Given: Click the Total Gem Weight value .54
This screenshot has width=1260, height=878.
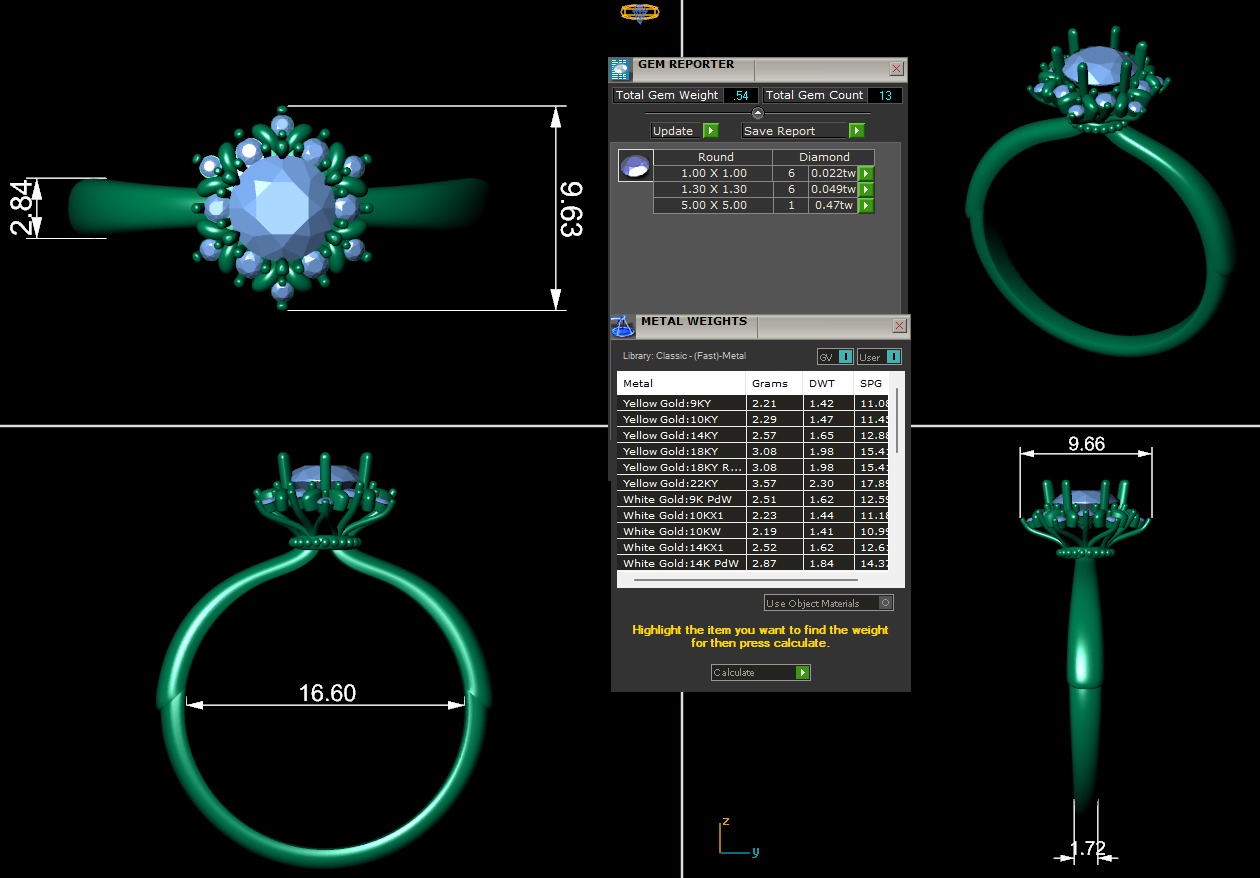Looking at the screenshot, I should (x=741, y=95).
